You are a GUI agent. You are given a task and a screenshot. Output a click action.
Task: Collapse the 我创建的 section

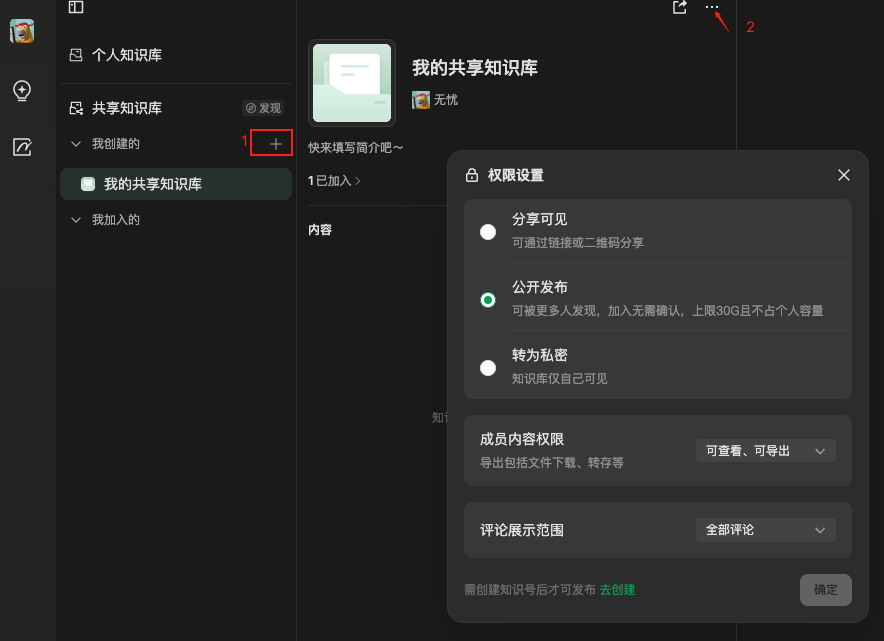pos(75,142)
